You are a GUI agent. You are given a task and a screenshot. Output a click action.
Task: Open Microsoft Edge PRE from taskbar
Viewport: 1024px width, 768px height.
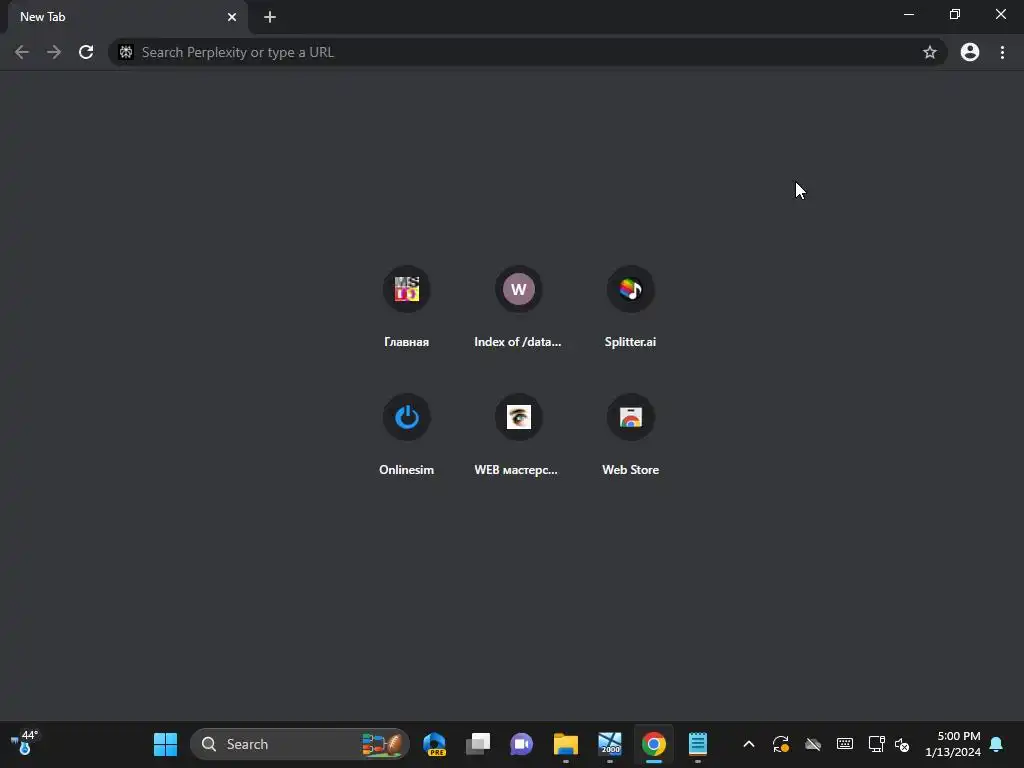[434, 744]
